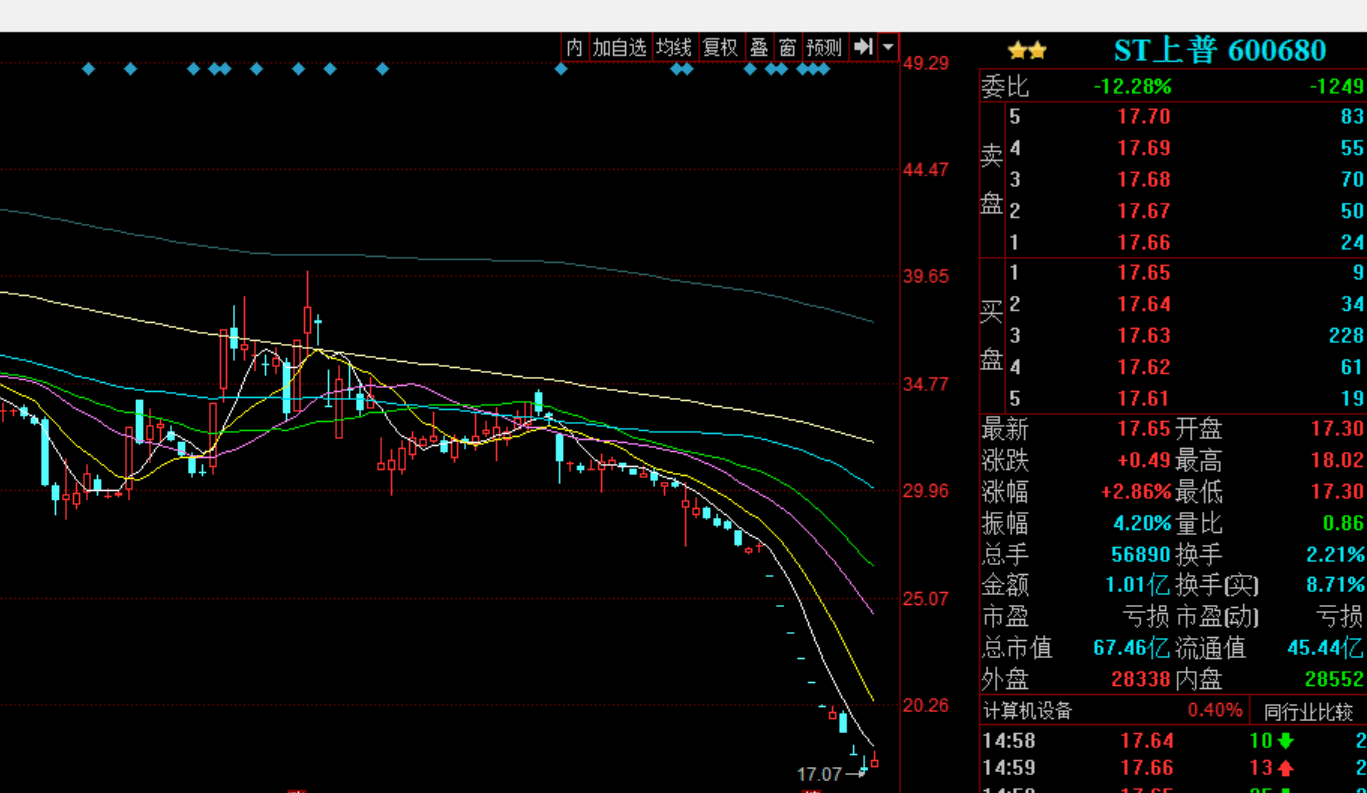The width and height of the screenshot is (1367, 793).
Task: Click the 14:59 trade row price 17.66
Action: pyautogui.click(x=1146, y=768)
